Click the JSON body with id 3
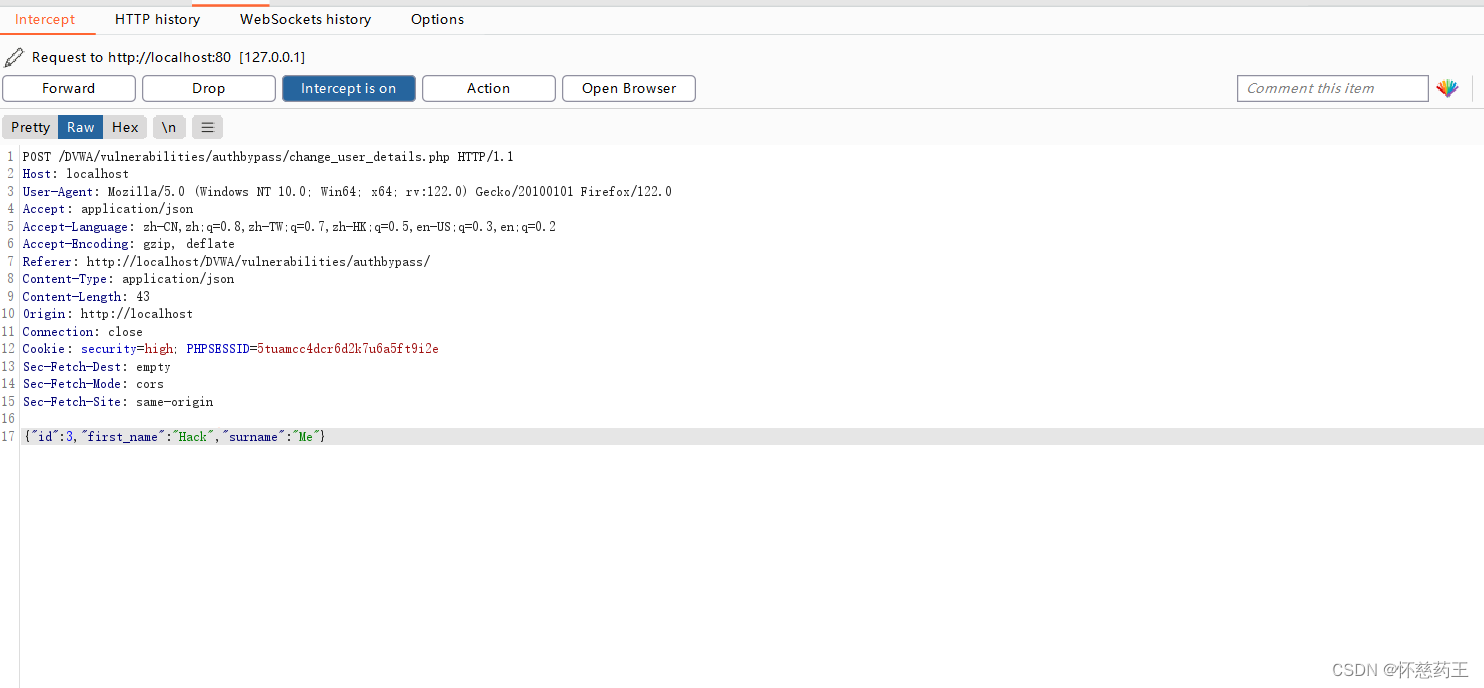The height and width of the screenshot is (688, 1484). (x=174, y=437)
